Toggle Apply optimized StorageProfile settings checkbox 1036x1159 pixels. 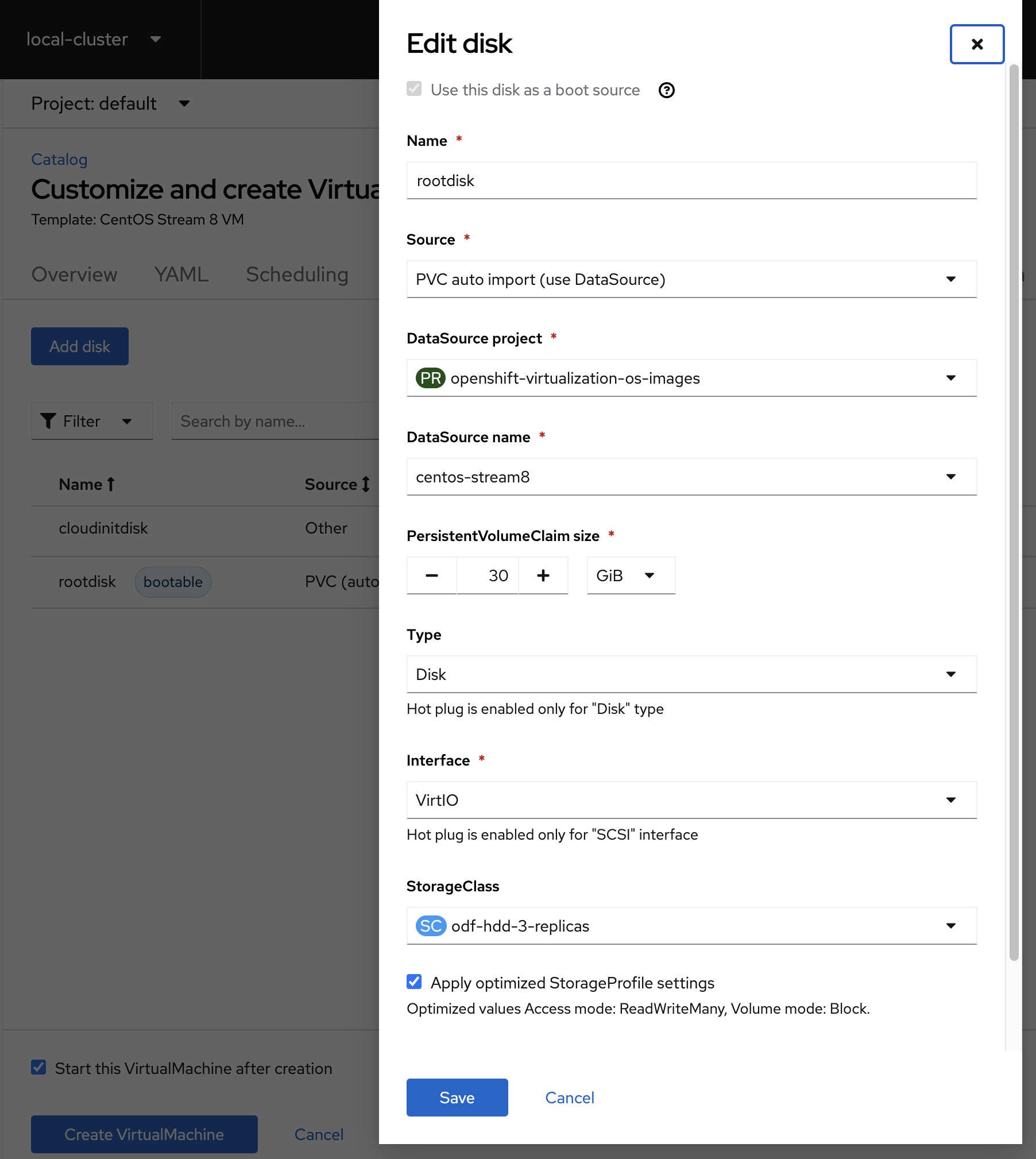[x=414, y=982]
